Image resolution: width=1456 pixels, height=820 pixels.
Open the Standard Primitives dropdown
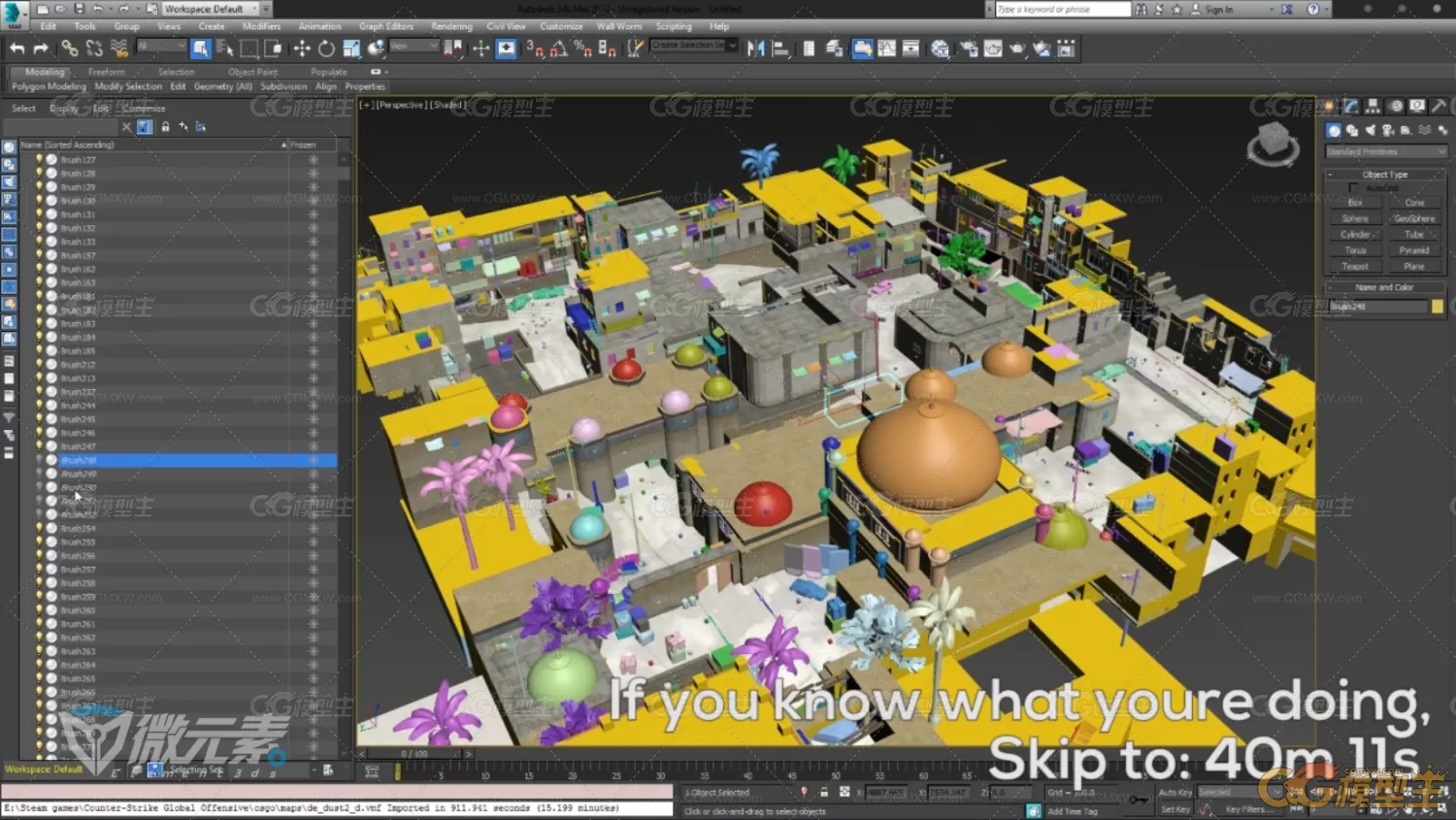[x=1385, y=152]
